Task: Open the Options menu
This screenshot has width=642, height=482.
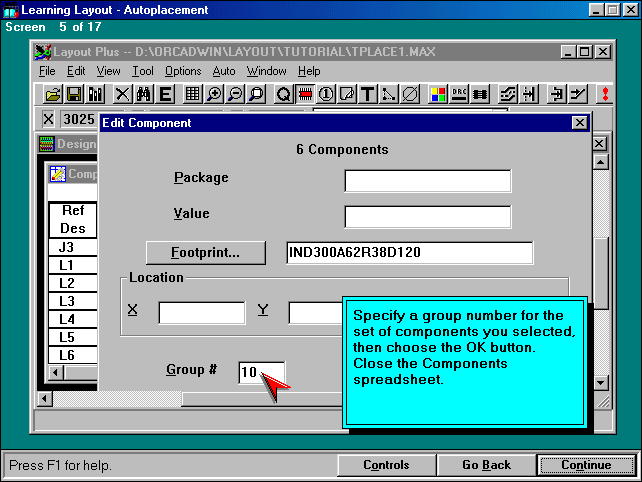Action: 183,71
